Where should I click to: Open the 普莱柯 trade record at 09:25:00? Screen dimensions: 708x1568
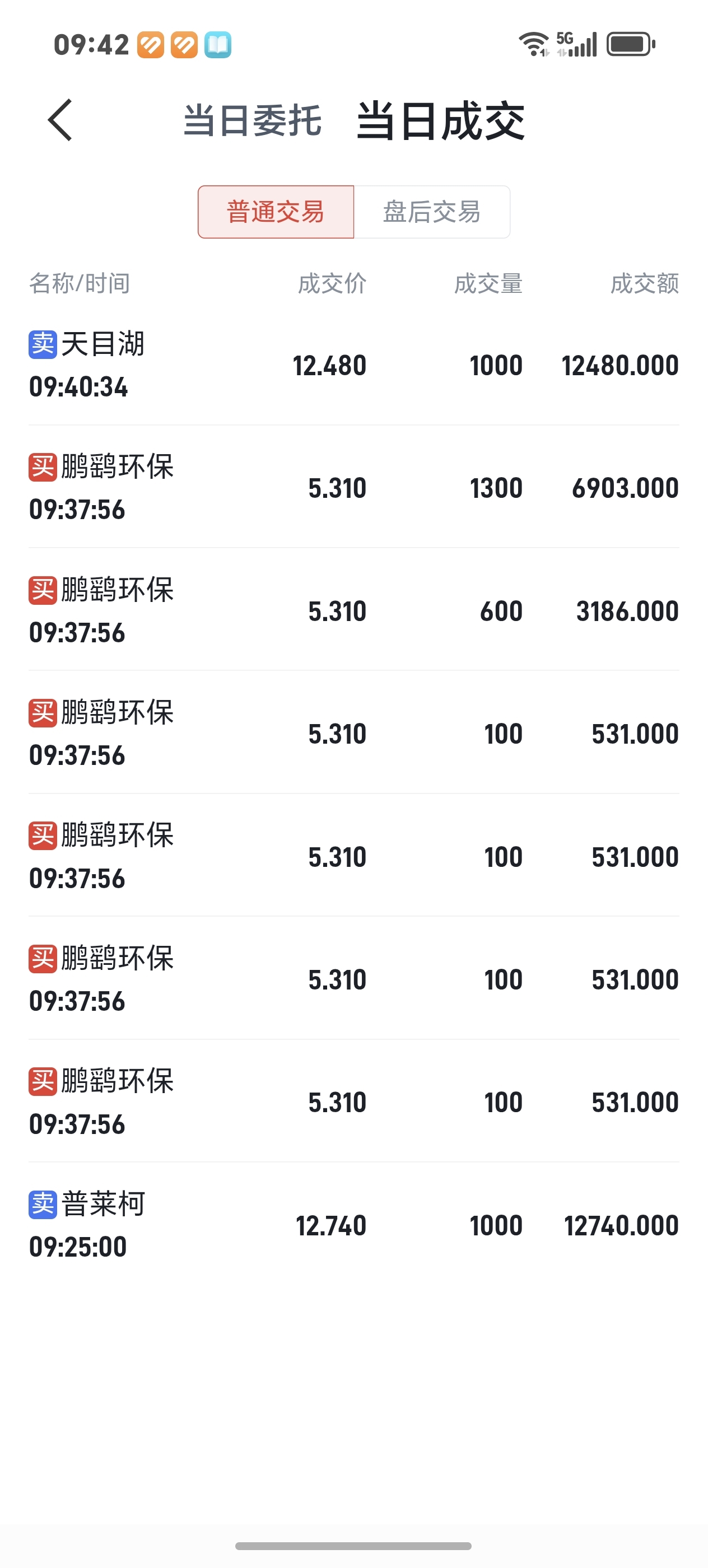(x=353, y=1225)
